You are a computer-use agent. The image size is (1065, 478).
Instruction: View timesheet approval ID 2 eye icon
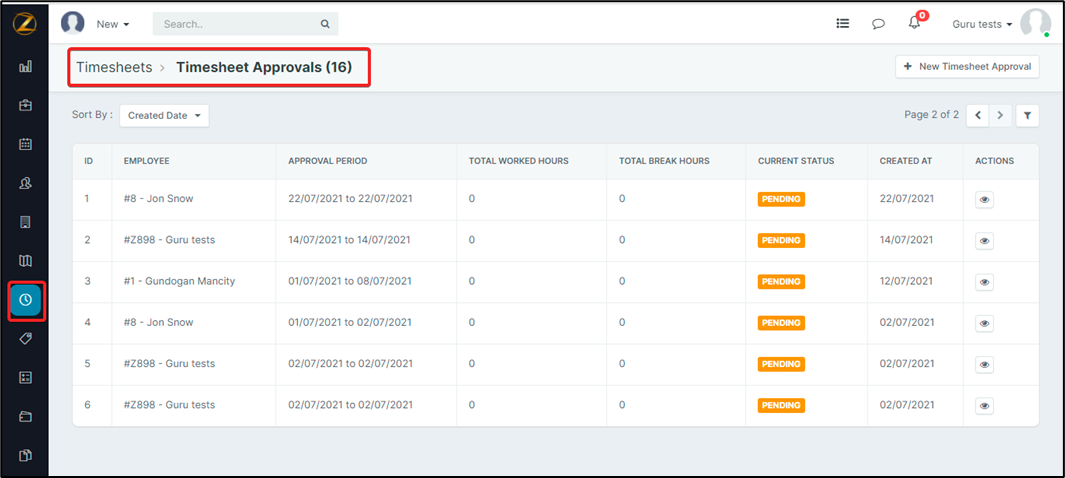[x=984, y=241]
